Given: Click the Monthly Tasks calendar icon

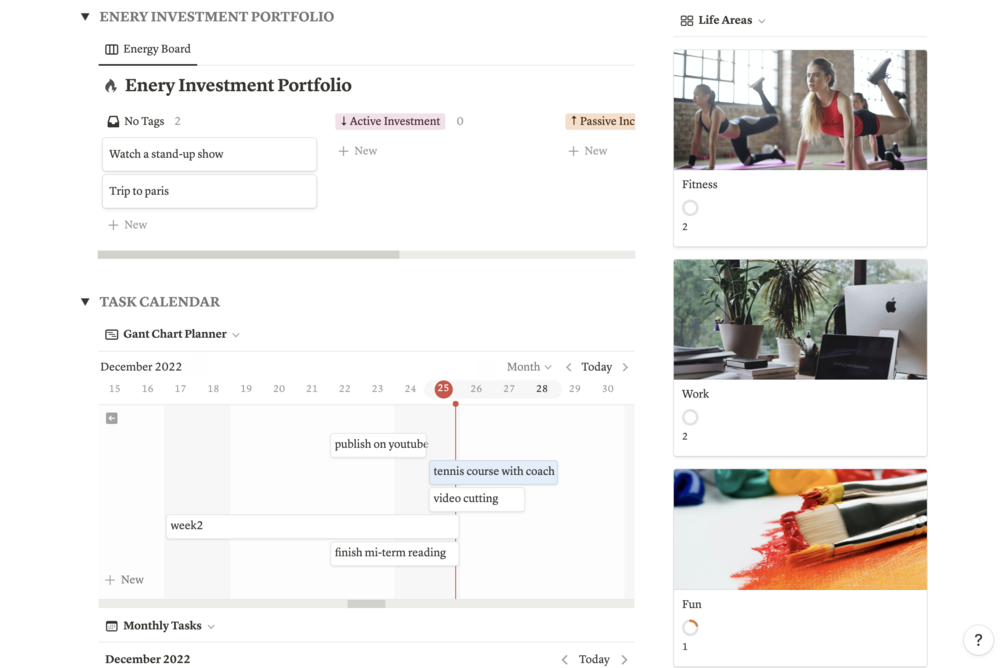Looking at the screenshot, I should tap(112, 626).
